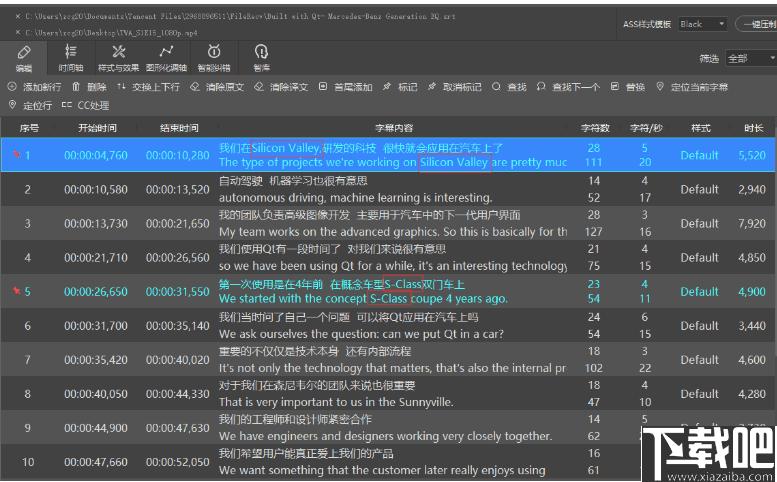The image size is (777, 482).
Task: Click the 替换 replace button
Action: click(628, 87)
